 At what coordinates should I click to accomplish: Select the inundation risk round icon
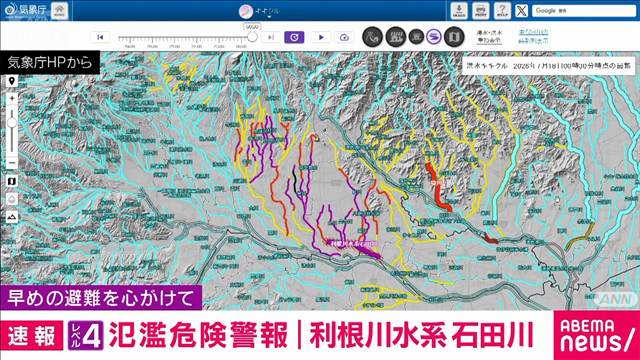pyautogui.click(x=396, y=37)
